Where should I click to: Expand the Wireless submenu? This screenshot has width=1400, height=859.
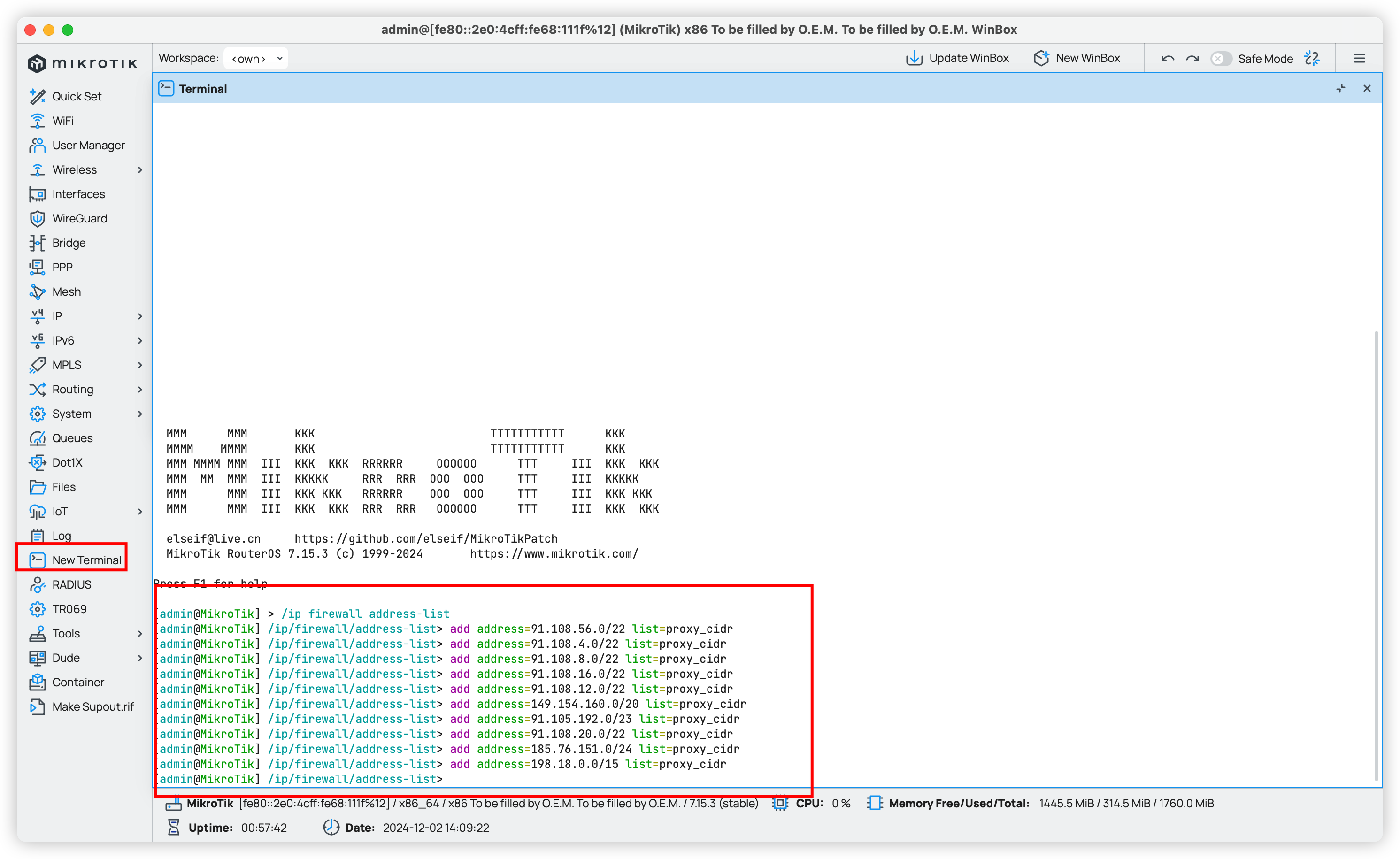tap(140, 170)
